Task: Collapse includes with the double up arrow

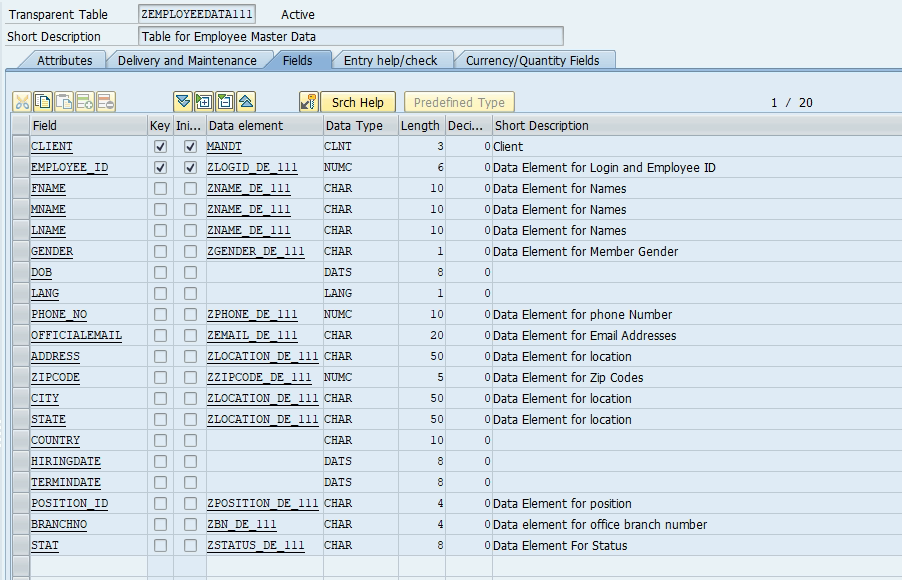Action: tap(246, 102)
